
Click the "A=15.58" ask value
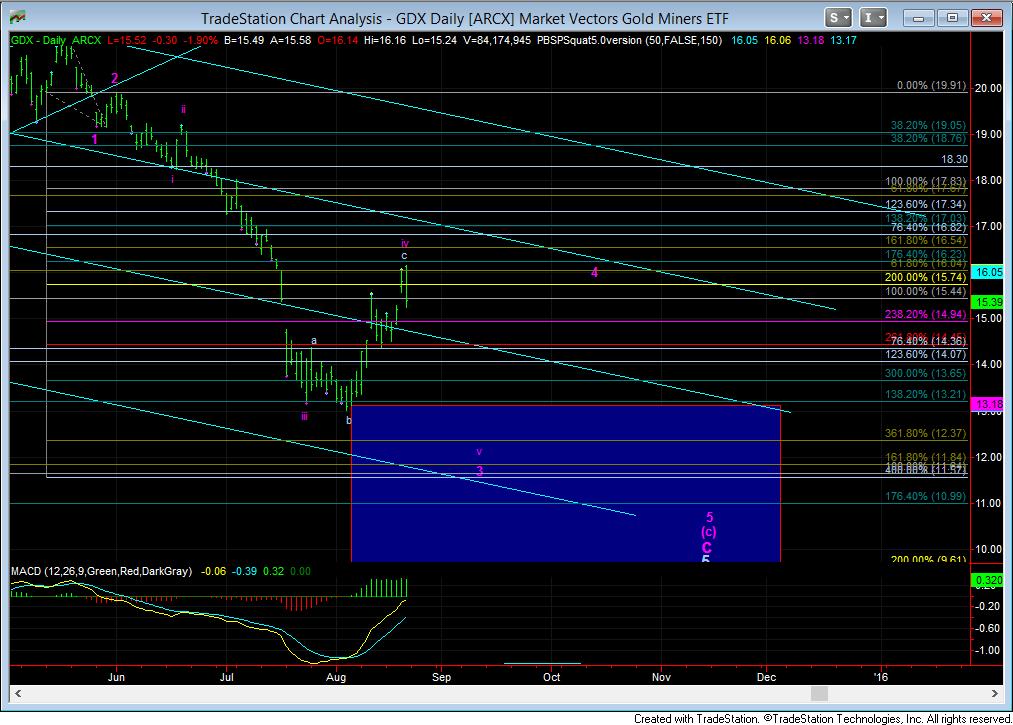tap(291, 40)
